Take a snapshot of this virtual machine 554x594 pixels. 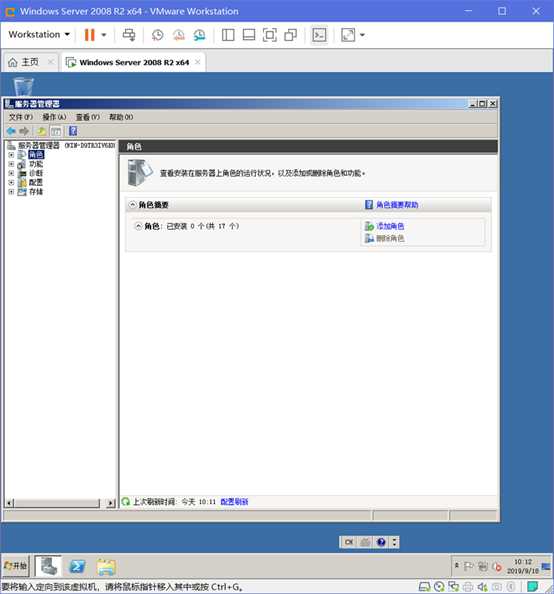point(158,35)
